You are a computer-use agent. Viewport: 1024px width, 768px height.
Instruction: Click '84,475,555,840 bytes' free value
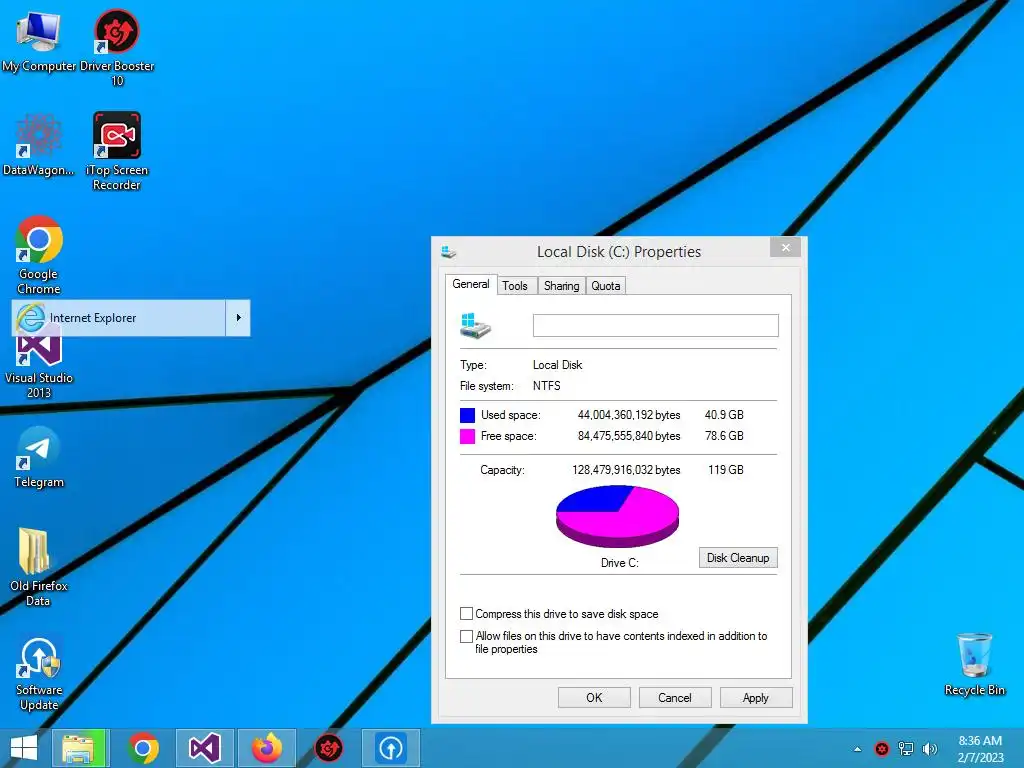pos(629,436)
